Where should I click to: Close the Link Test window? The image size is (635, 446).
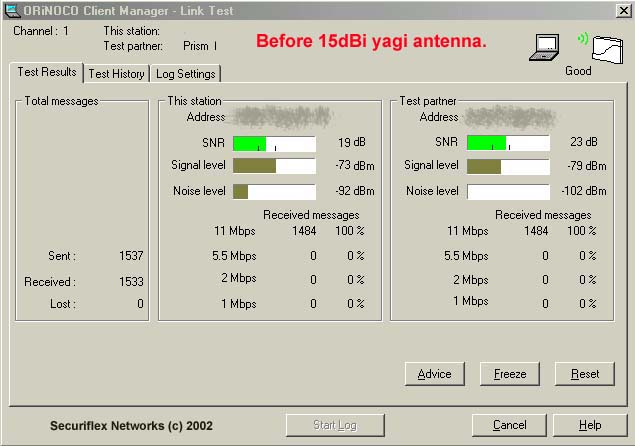click(x=623, y=10)
